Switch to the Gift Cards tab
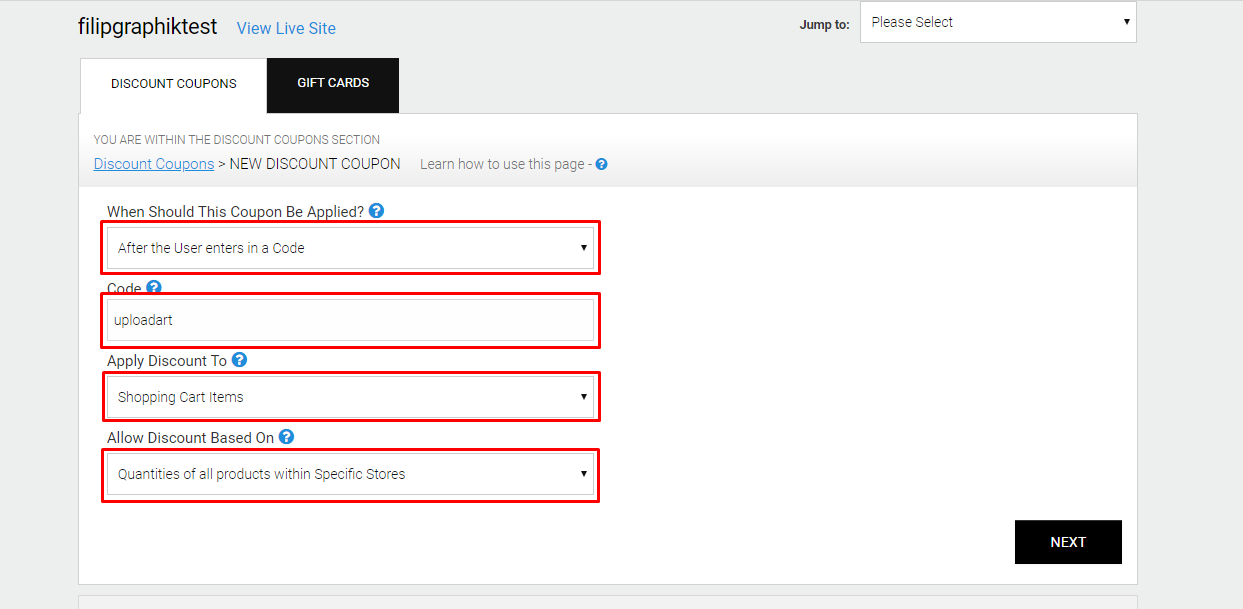Screen dimensions: 1243x609 (x=333, y=84)
